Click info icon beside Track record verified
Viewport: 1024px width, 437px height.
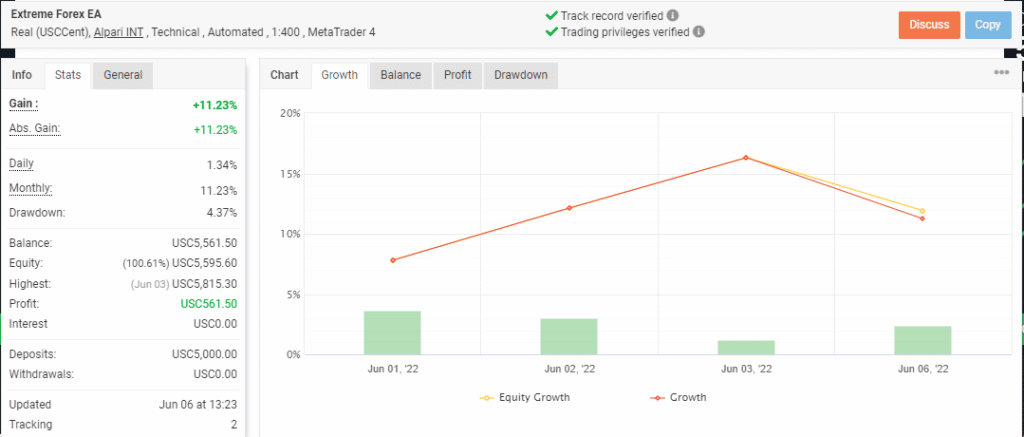(673, 16)
